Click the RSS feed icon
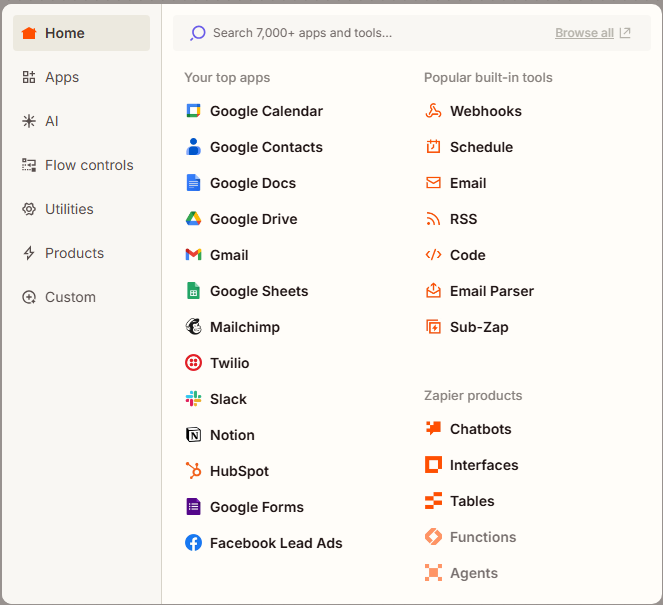The width and height of the screenshot is (663, 605). (x=433, y=219)
